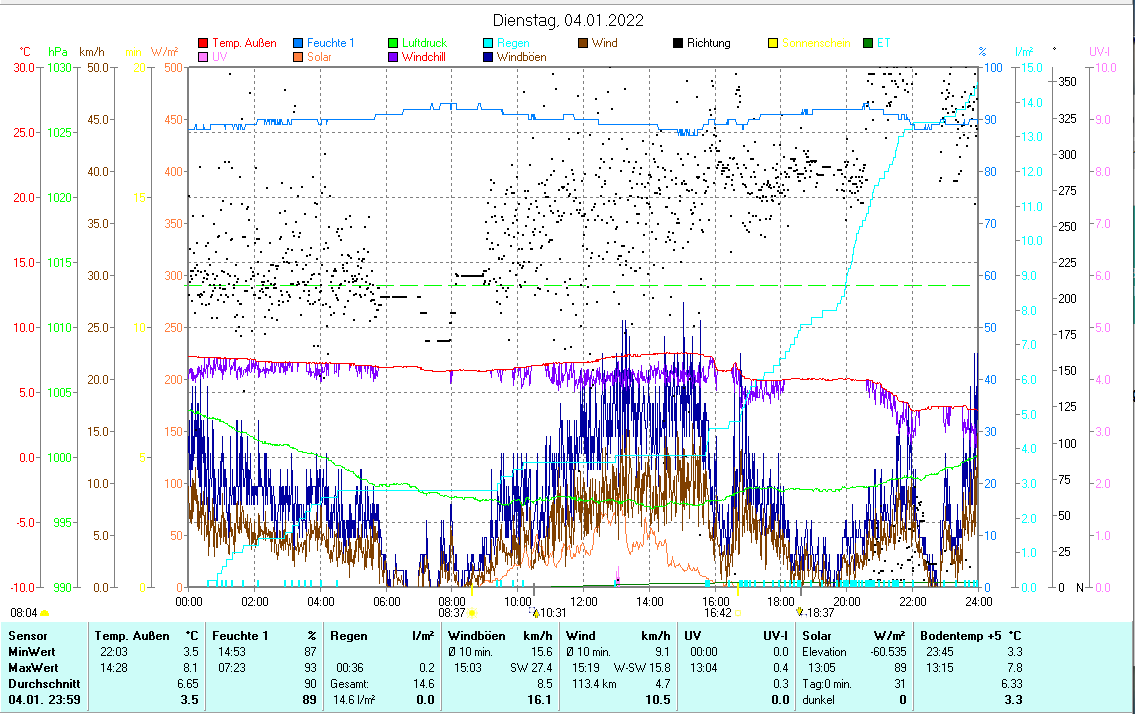Click the blue Feuchte 1 legend swatch
The width and height of the screenshot is (1135, 714).
(x=298, y=44)
